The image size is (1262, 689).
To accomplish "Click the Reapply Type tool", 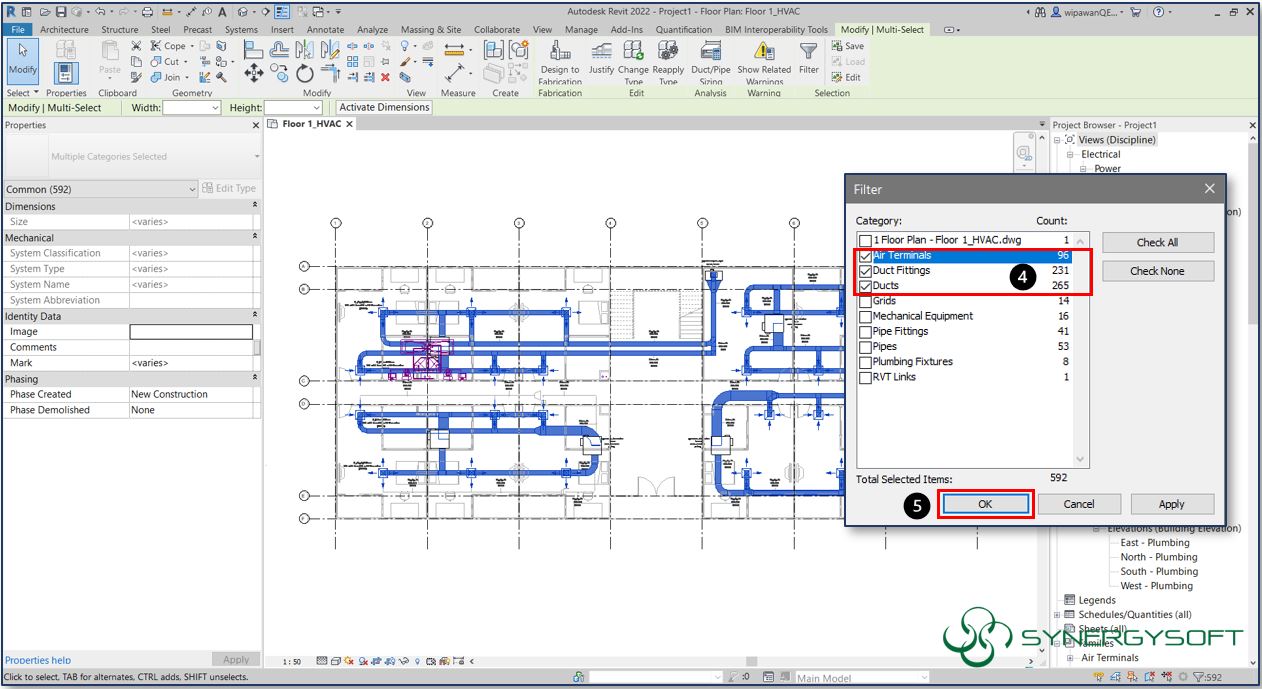I will click(668, 62).
